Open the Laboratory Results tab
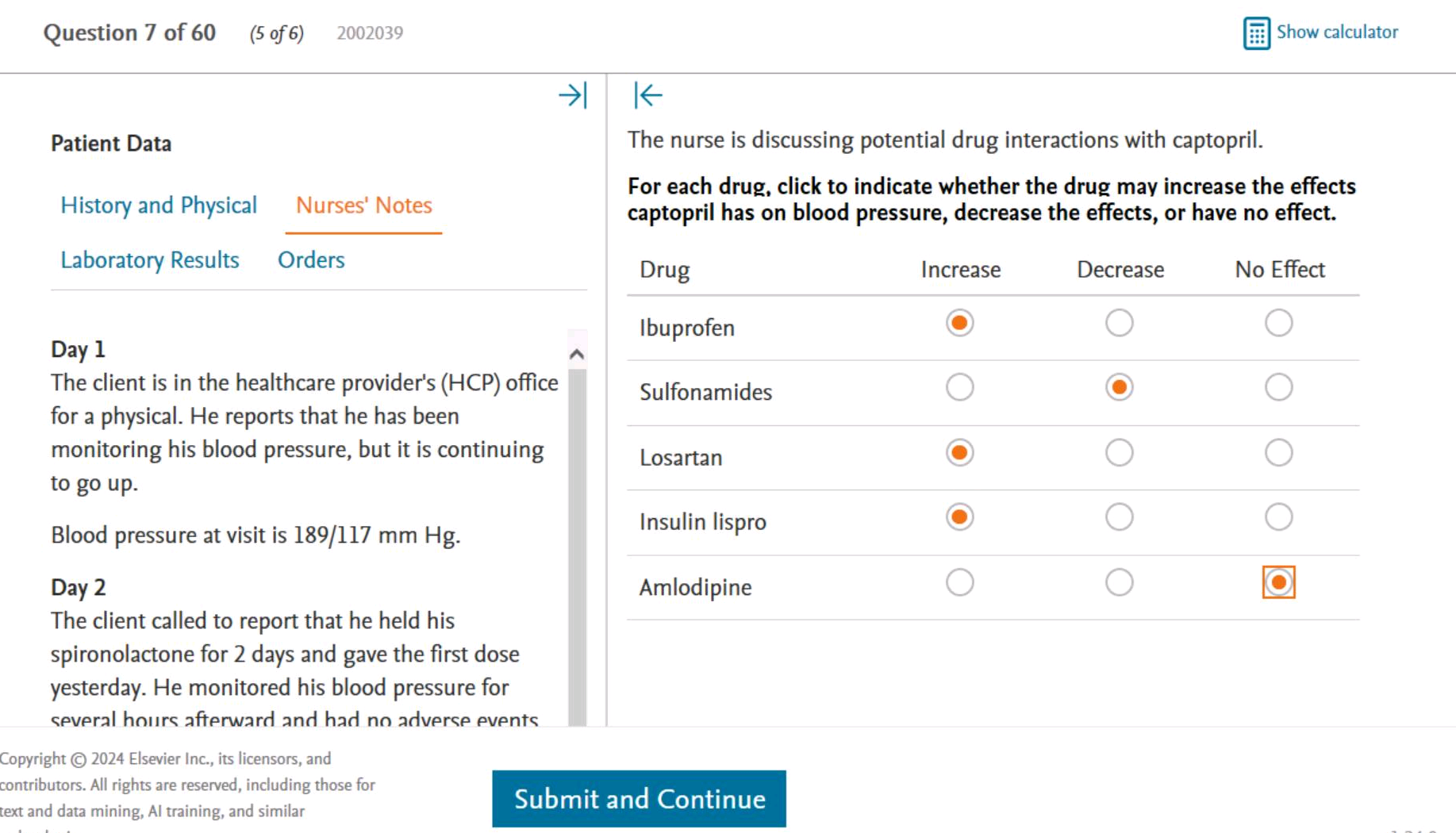Screen dimensions: 1456x833 pyautogui.click(x=150, y=260)
